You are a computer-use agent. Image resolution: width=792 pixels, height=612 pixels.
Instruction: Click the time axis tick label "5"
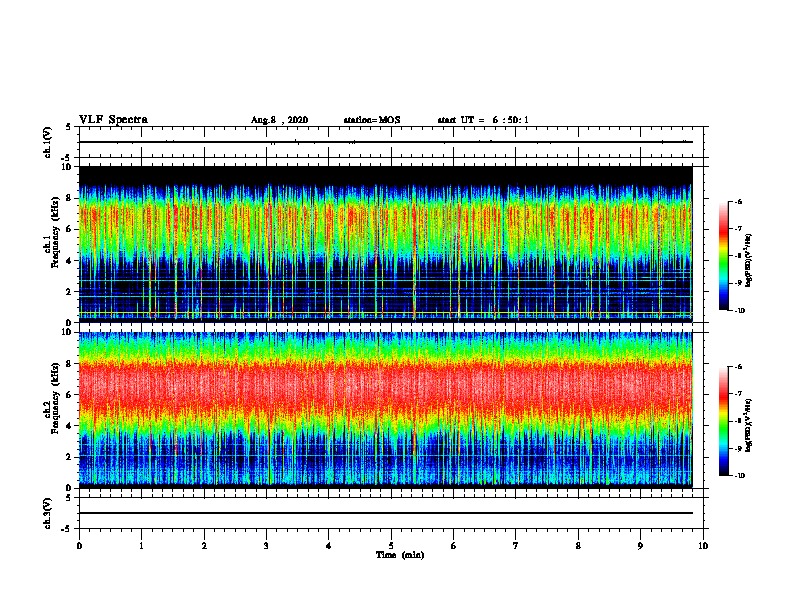391,546
